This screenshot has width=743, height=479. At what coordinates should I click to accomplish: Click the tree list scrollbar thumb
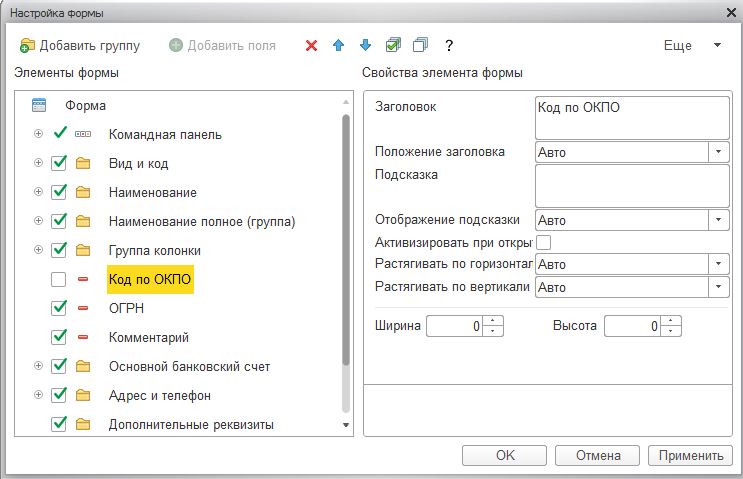tap(346, 240)
